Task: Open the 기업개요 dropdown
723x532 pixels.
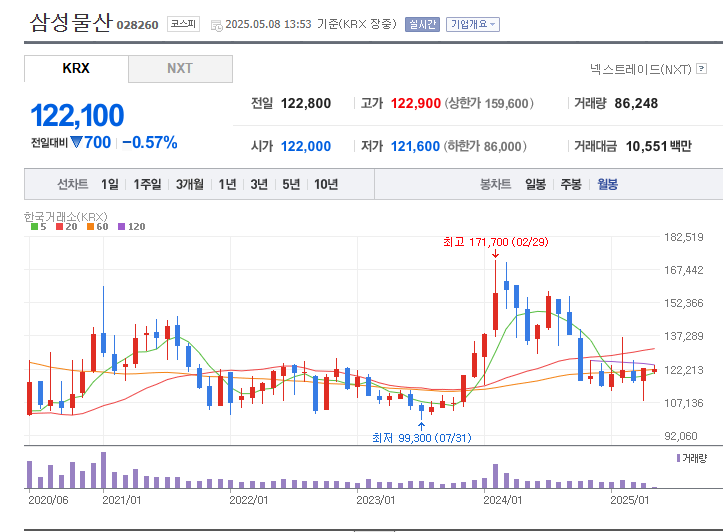Action: [x=473, y=24]
